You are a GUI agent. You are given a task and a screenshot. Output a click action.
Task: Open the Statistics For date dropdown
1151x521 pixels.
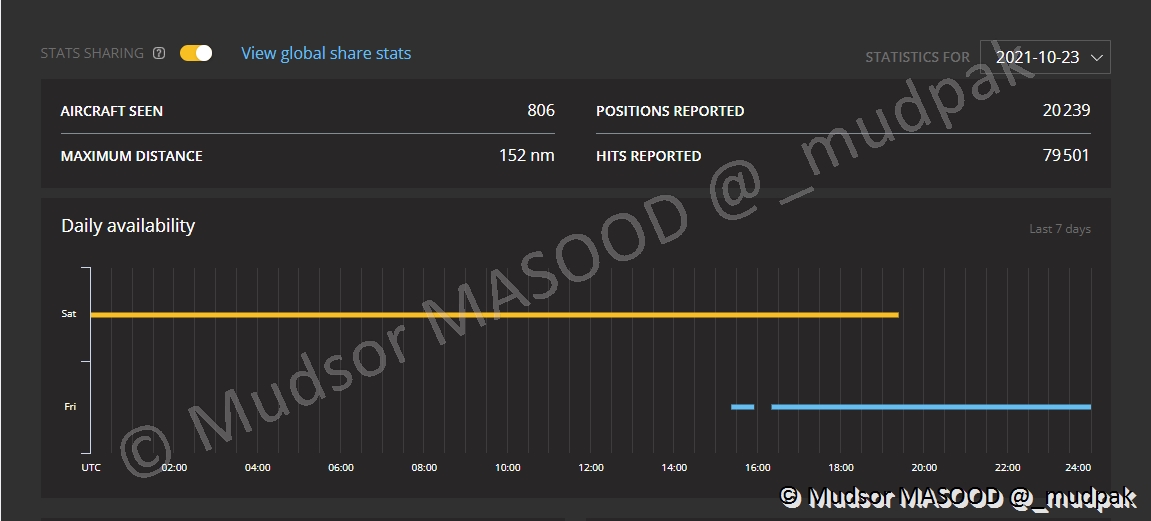(x=1044, y=57)
